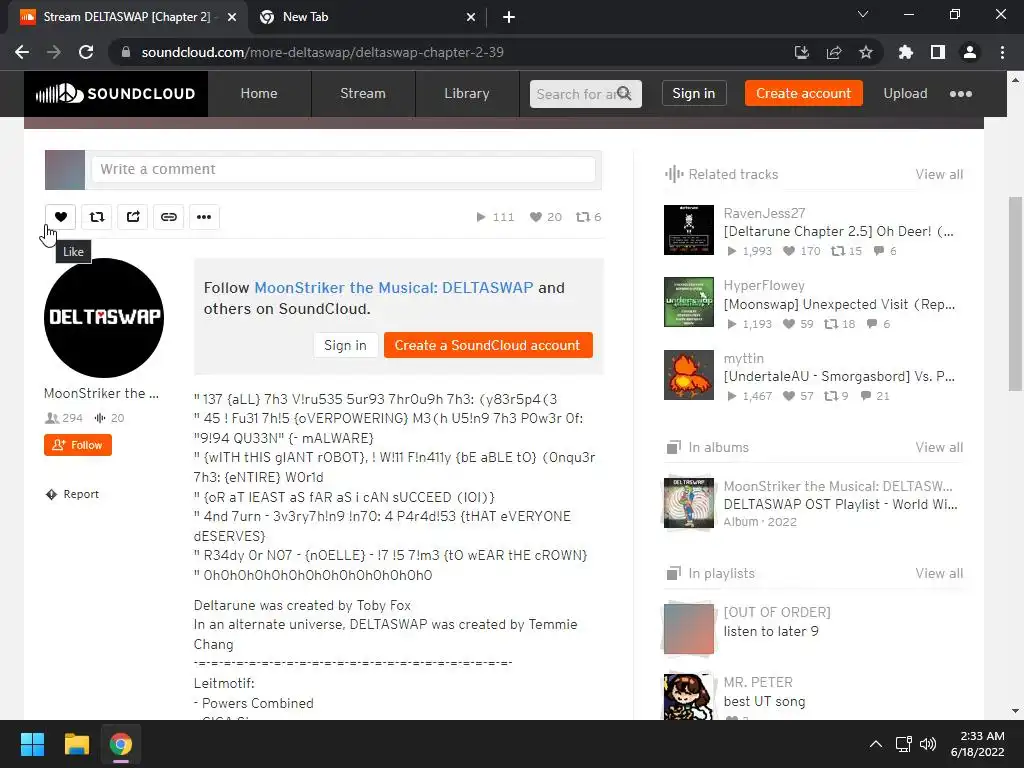The width and height of the screenshot is (1024, 768).
Task: Click the likes count 20
Action: 546,217
